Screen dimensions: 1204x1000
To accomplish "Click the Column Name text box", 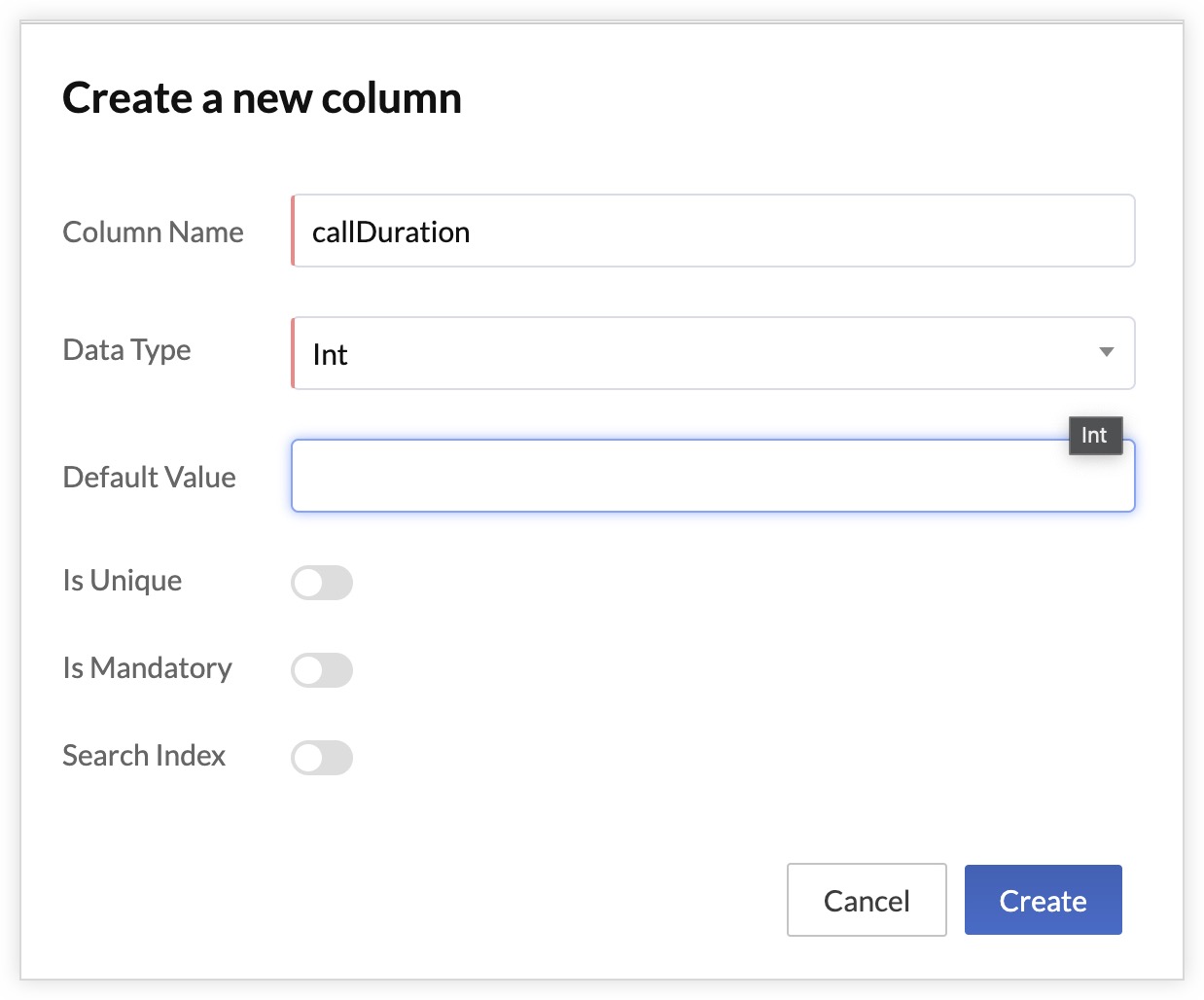I will (713, 232).
